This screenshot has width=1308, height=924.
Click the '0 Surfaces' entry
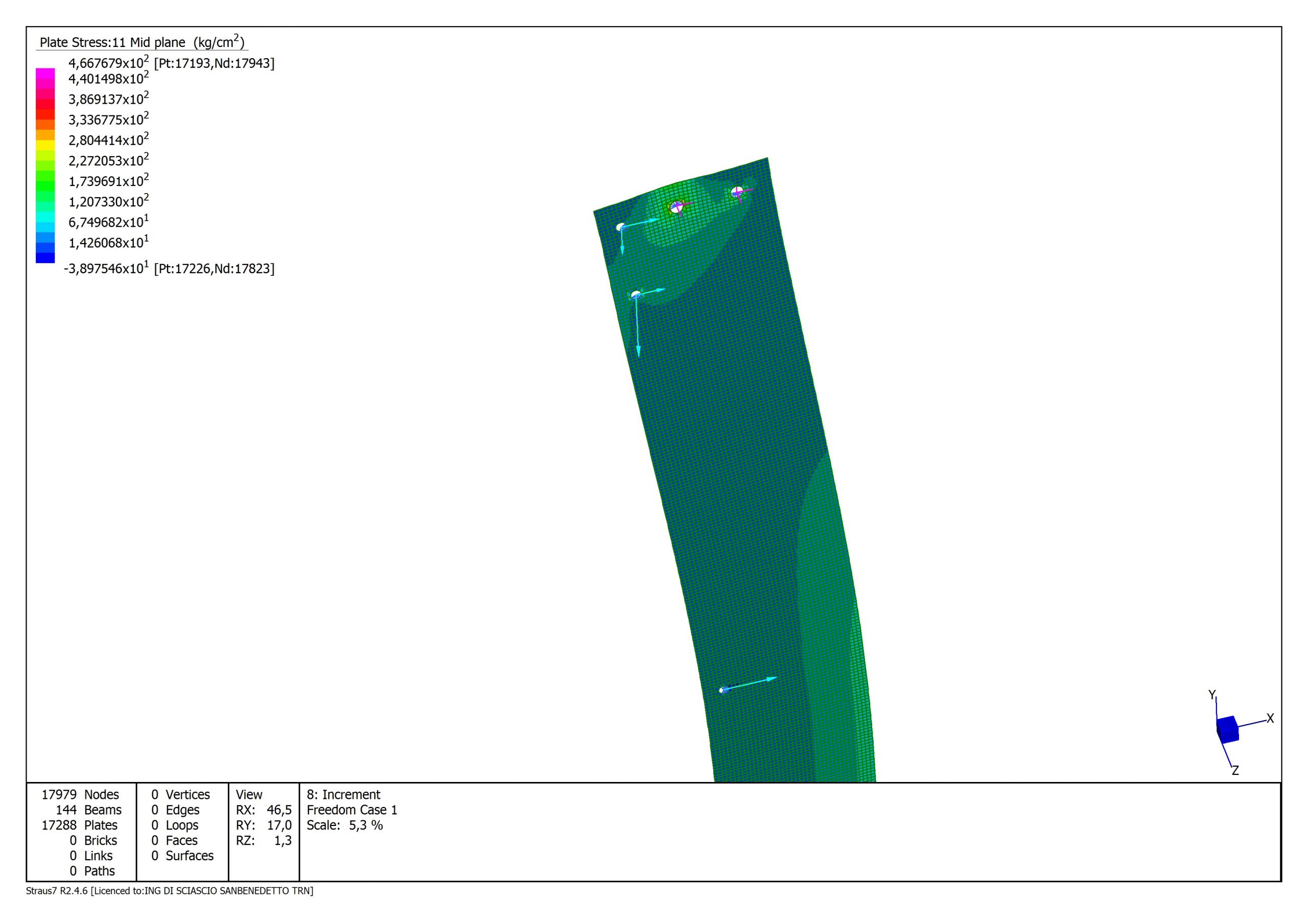coord(182,856)
